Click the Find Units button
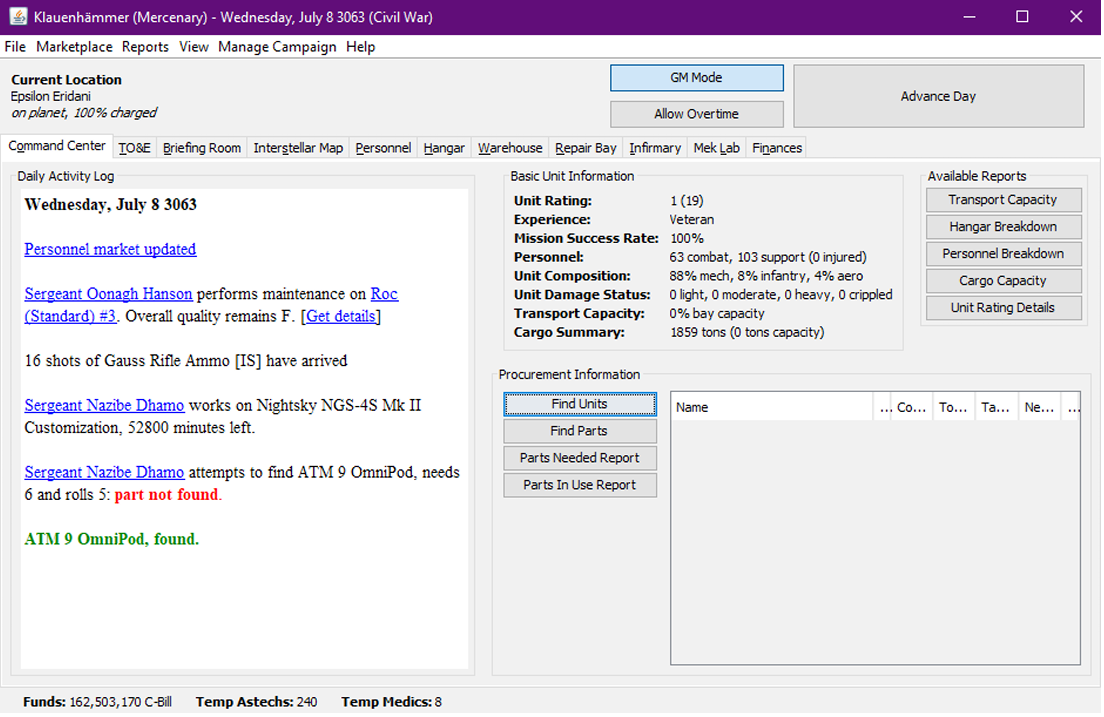This screenshot has height=717, width=1104. (x=579, y=404)
